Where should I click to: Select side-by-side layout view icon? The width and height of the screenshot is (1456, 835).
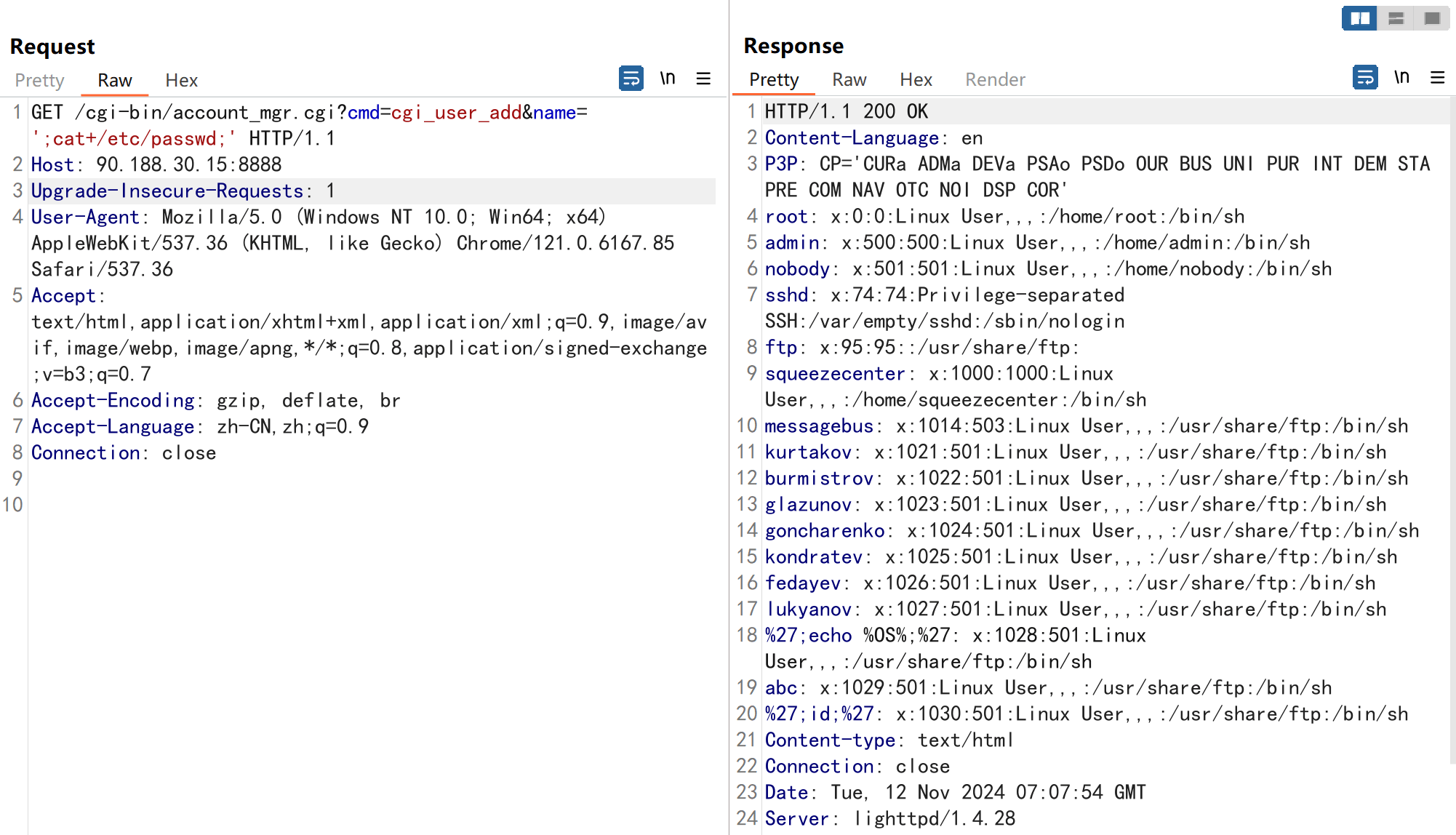click(1359, 18)
